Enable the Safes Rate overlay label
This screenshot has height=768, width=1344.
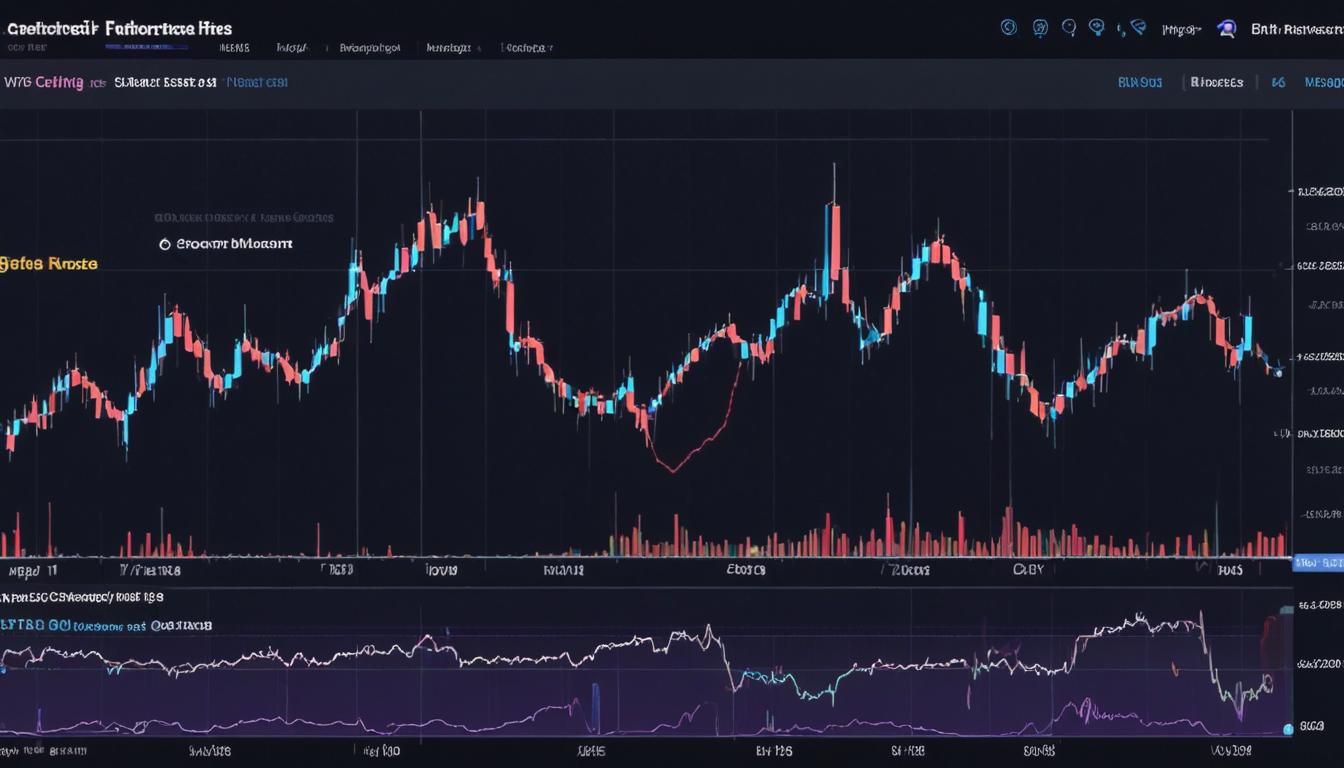click(x=50, y=264)
